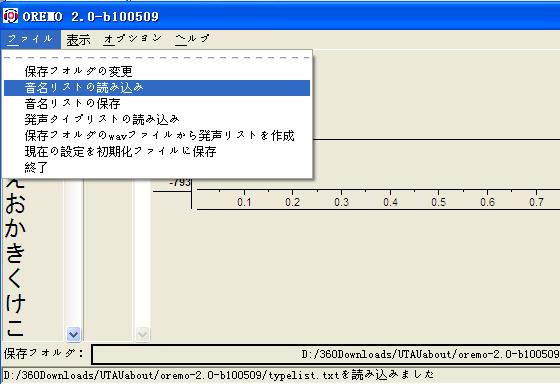Choose 音名リストの保存 menu entry
560x384 pixels.
[x=157, y=104]
